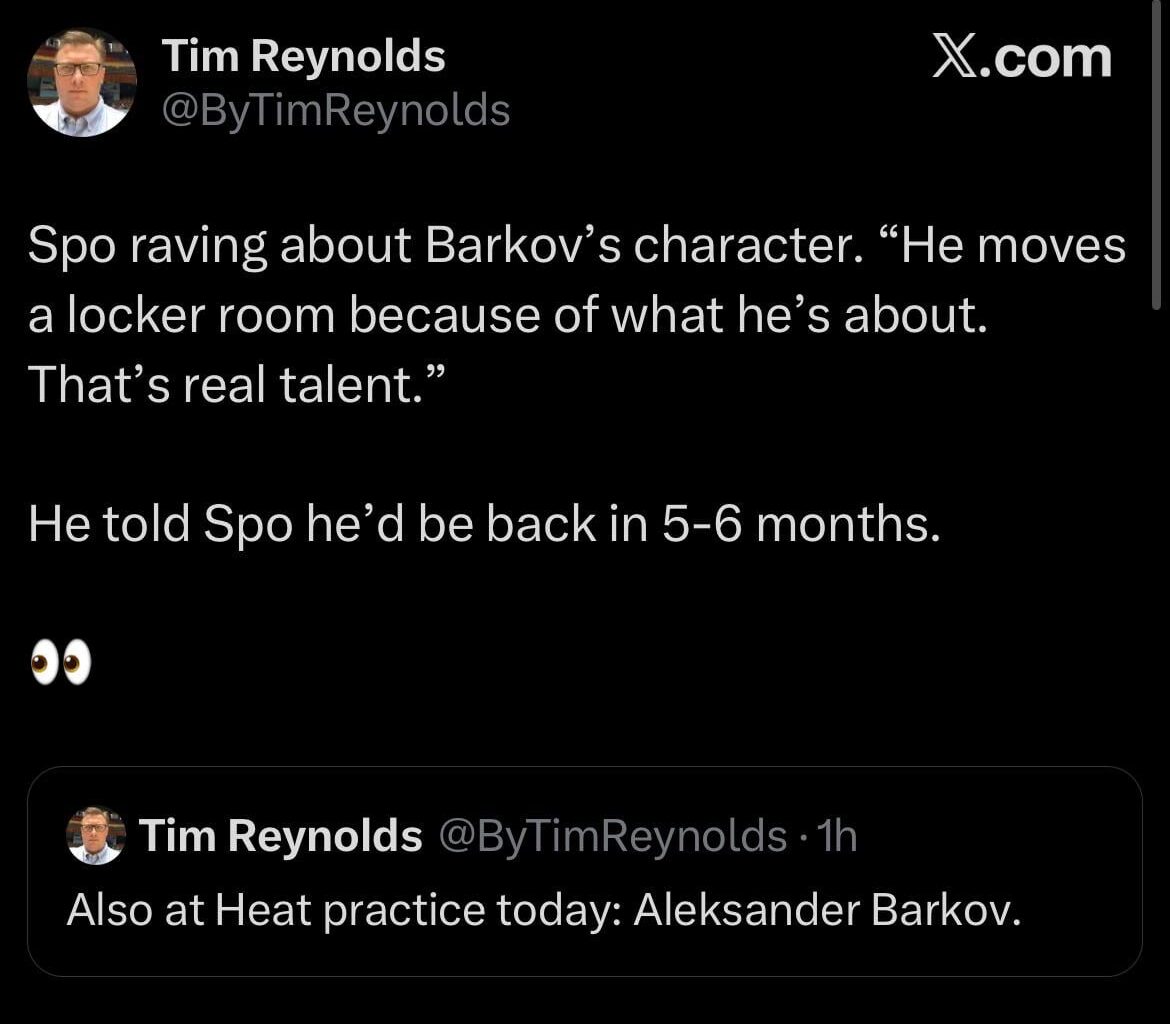Click the eyes emoji in the tweet
The width and height of the screenshot is (1170, 1024).
(60, 663)
